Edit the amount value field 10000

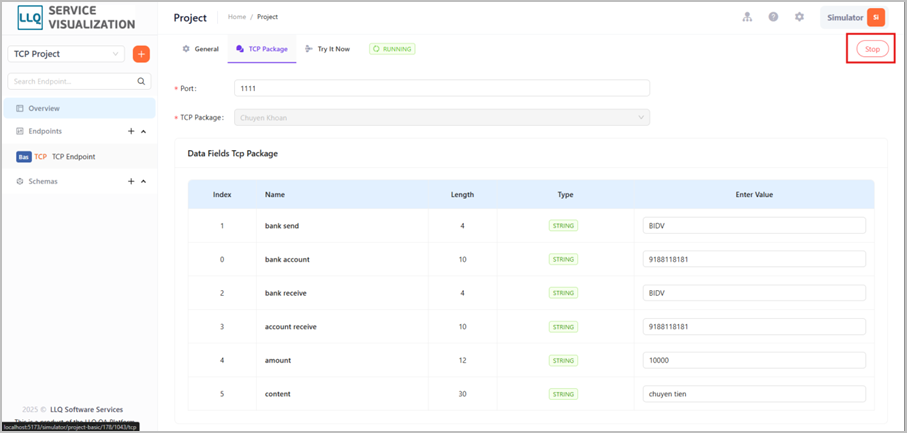(x=754, y=360)
